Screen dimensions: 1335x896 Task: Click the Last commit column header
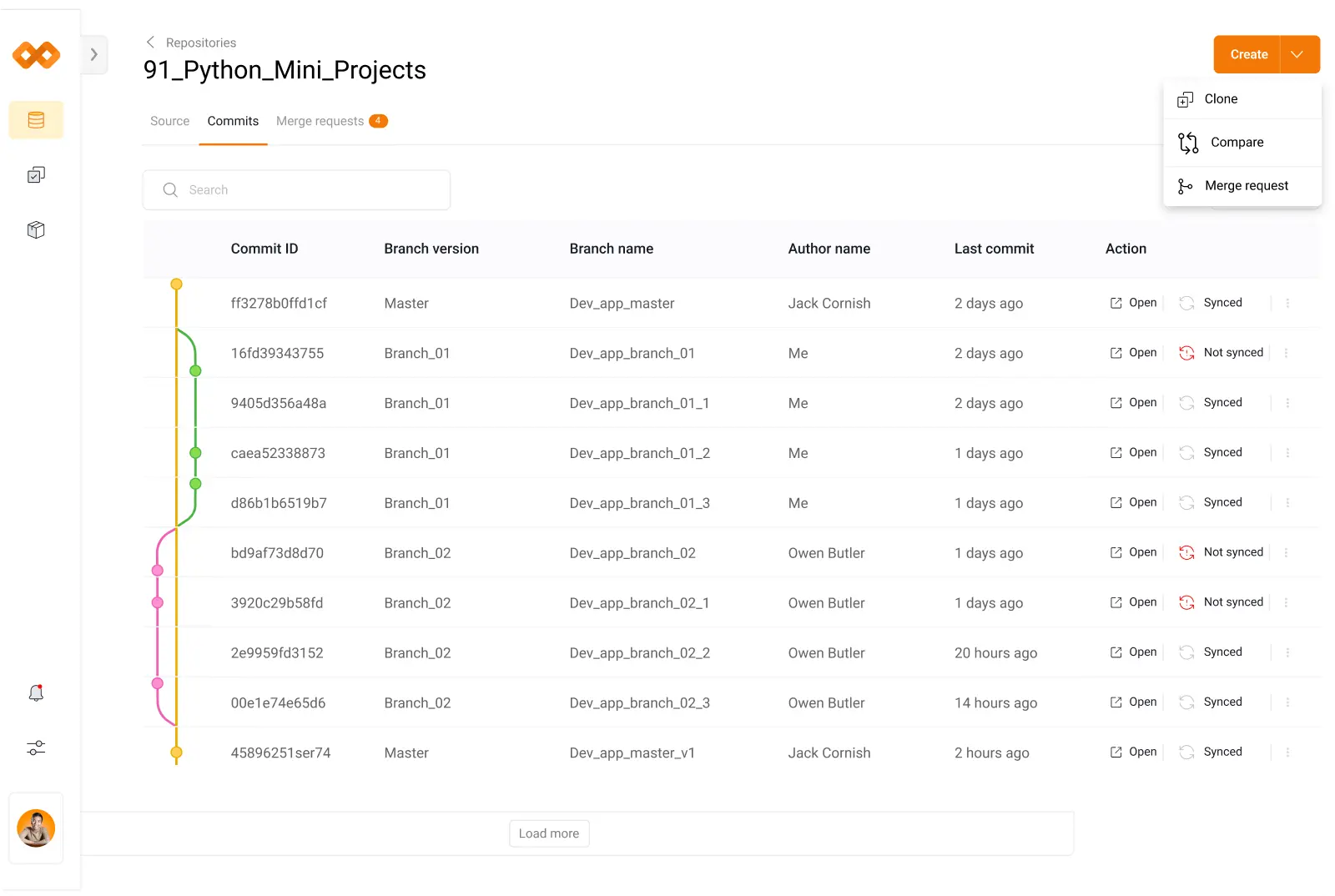[x=994, y=249]
